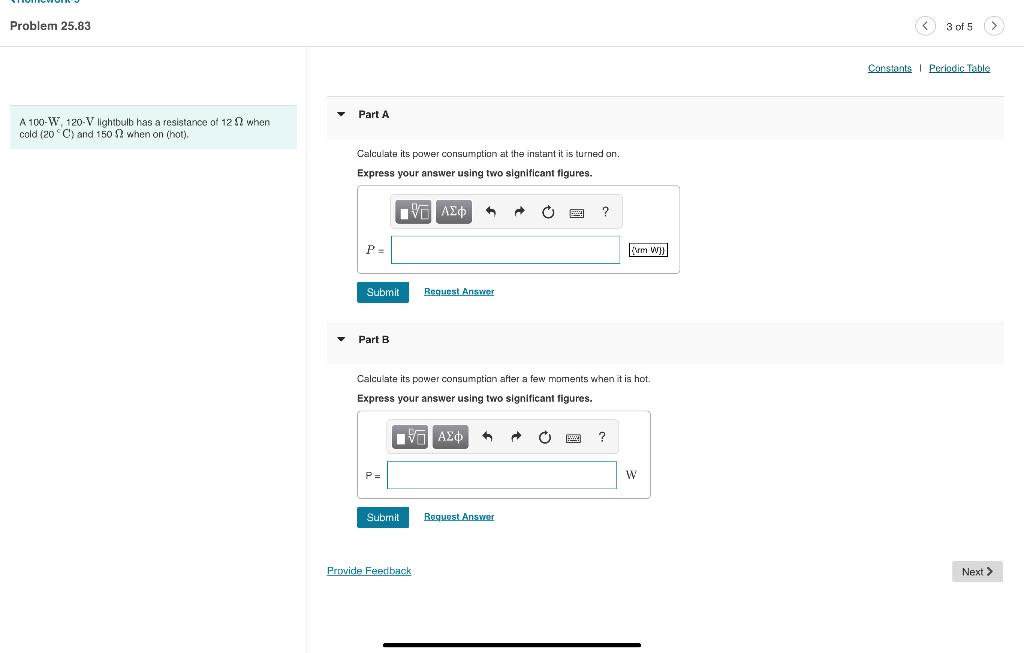Reset Part A answer with circular arrow

tap(548, 212)
